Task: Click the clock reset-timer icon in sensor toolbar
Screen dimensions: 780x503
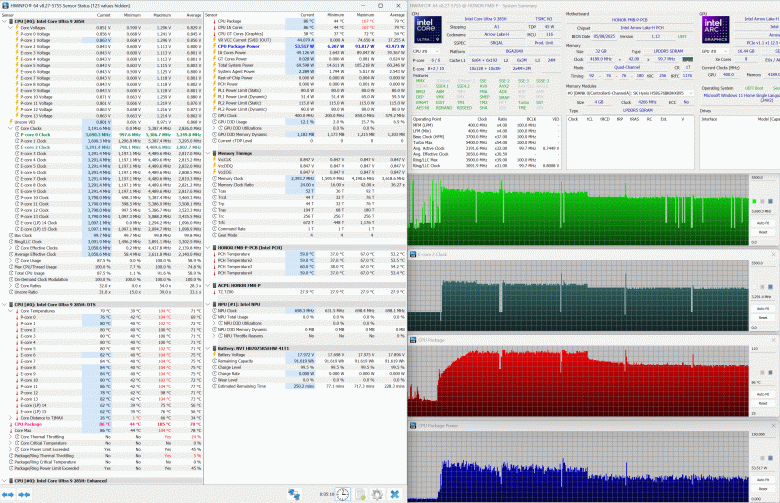Action: tap(343, 494)
